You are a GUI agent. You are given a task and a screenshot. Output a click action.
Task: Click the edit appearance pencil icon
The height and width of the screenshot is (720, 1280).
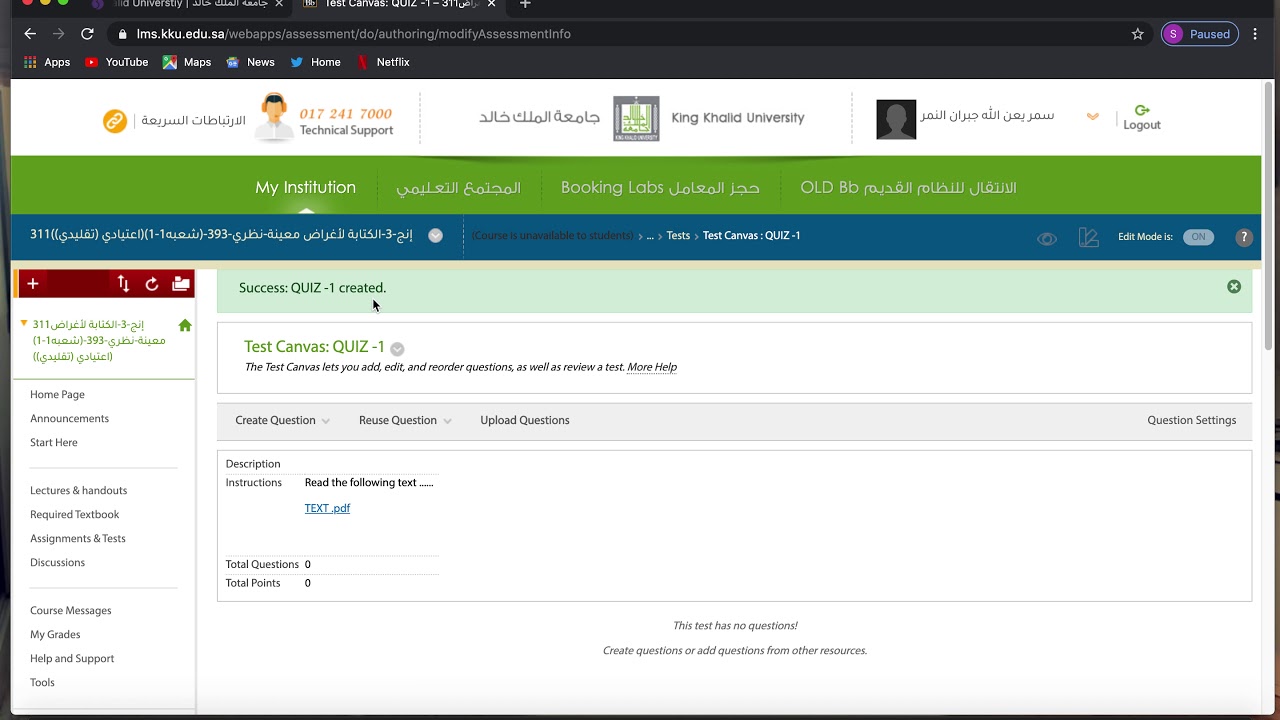pos(1089,237)
